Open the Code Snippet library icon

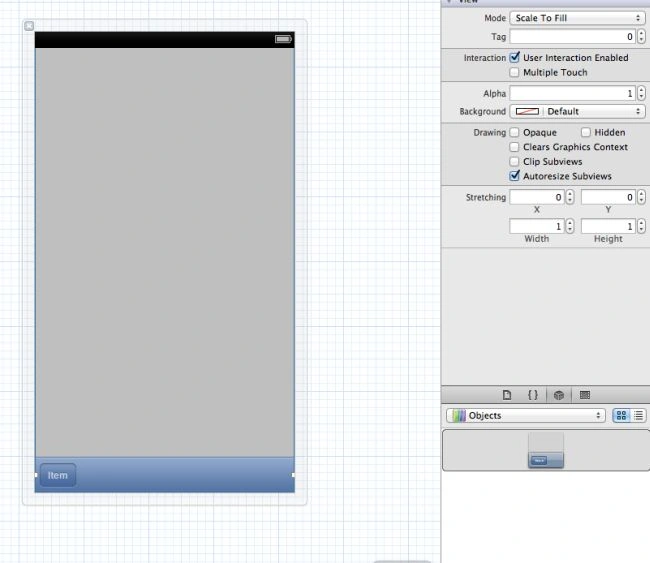pos(533,395)
